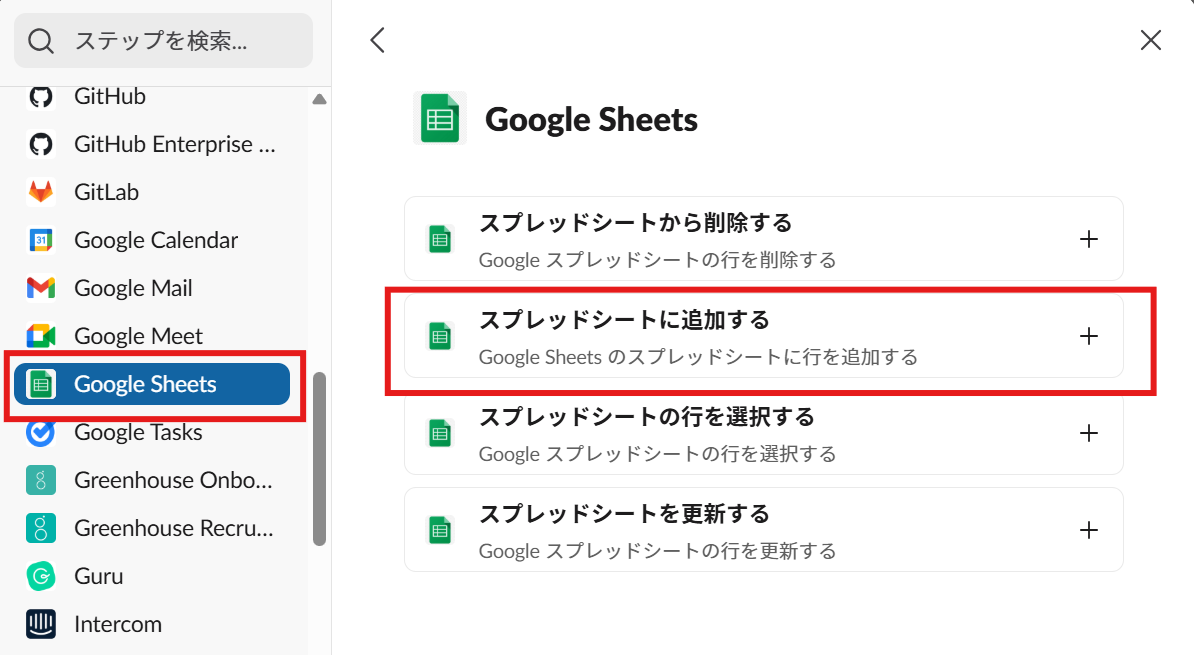Open the Greenhouse Onboarding entry

(x=173, y=480)
